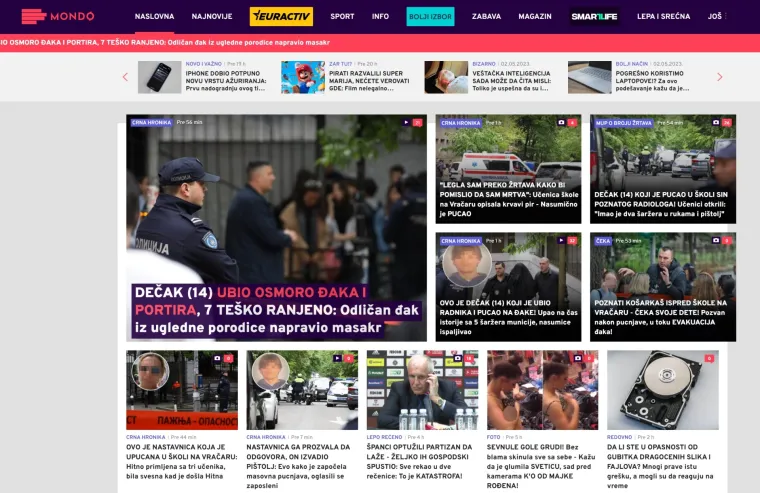760x493 pixels.
Task: Click comment badge on 'Legla sam preko žrtava' card
Action: click(572, 123)
